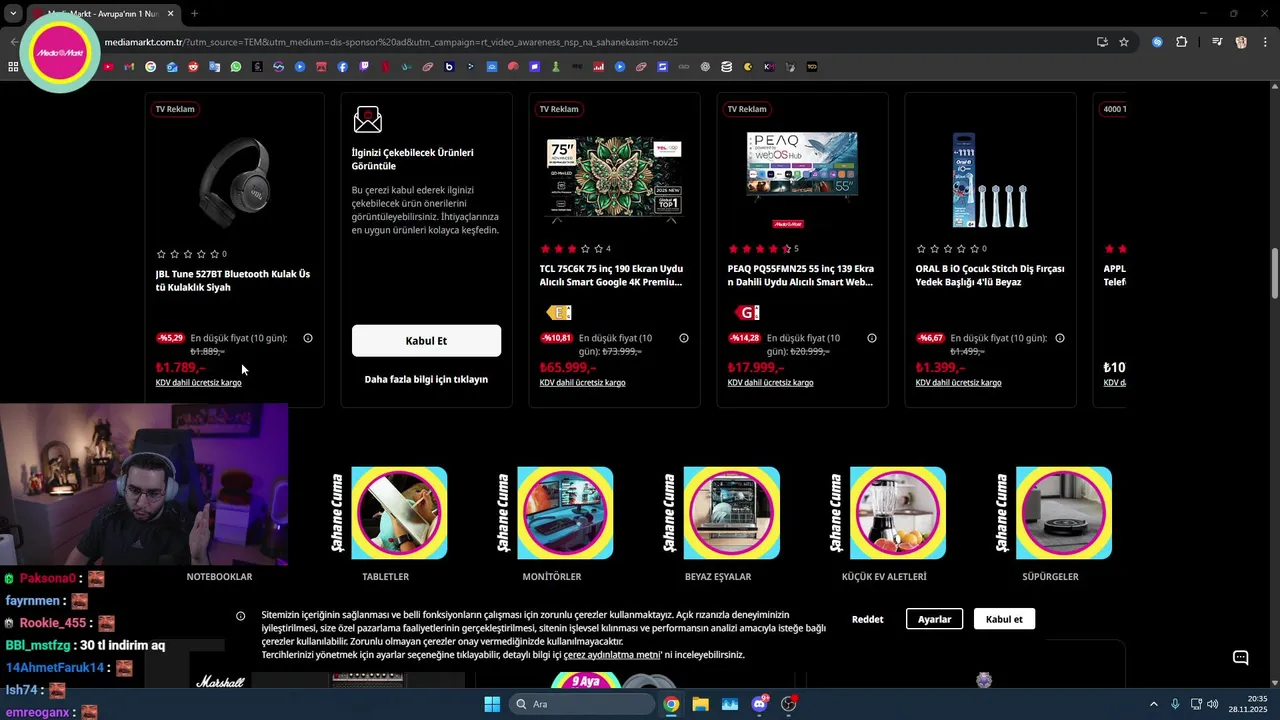This screenshot has height=720, width=1280.
Task: Click KDV dahil ücretsiz kargo under JBL price
Action: (x=198, y=383)
